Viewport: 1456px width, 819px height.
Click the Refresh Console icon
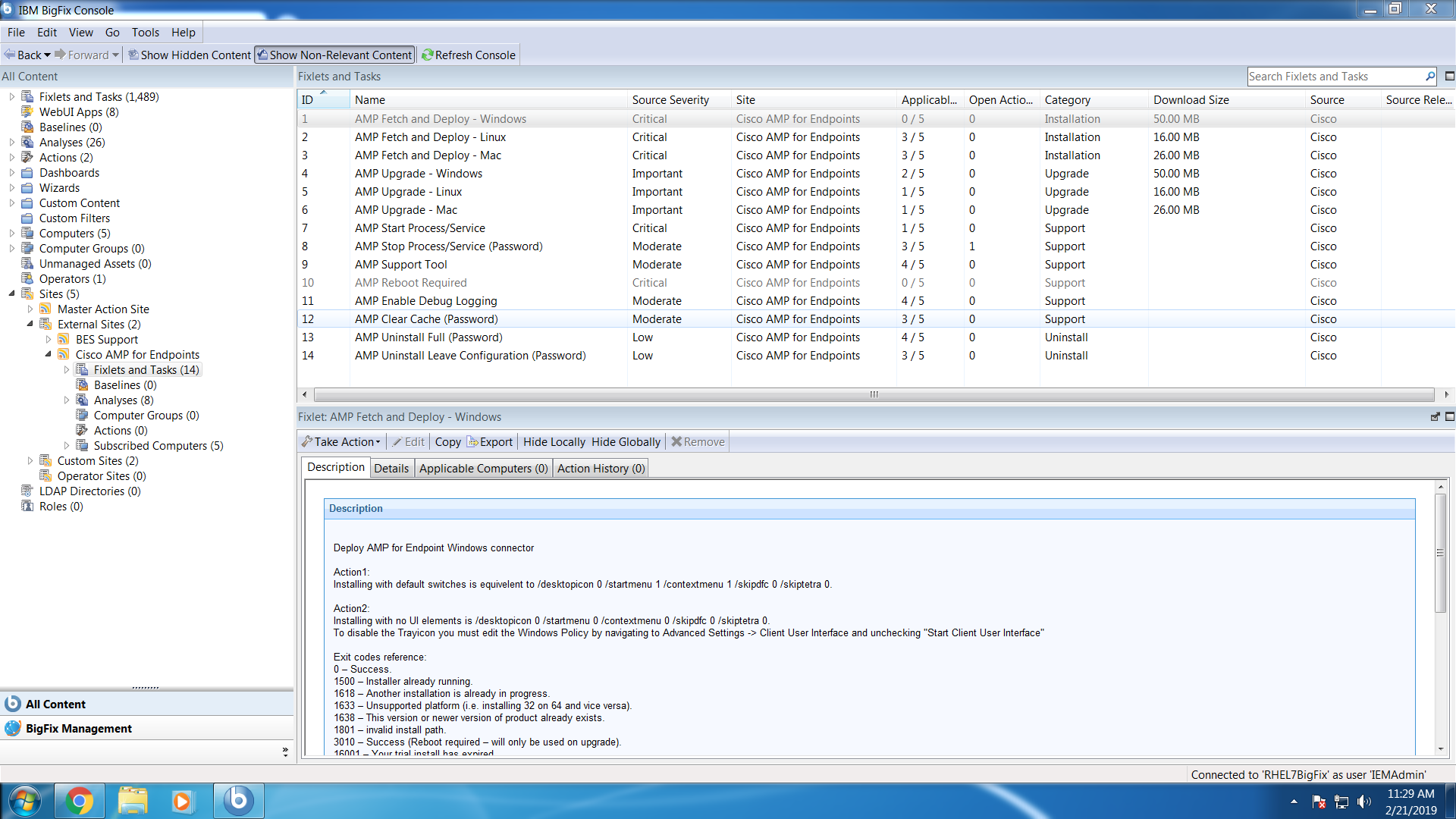pyautogui.click(x=429, y=55)
